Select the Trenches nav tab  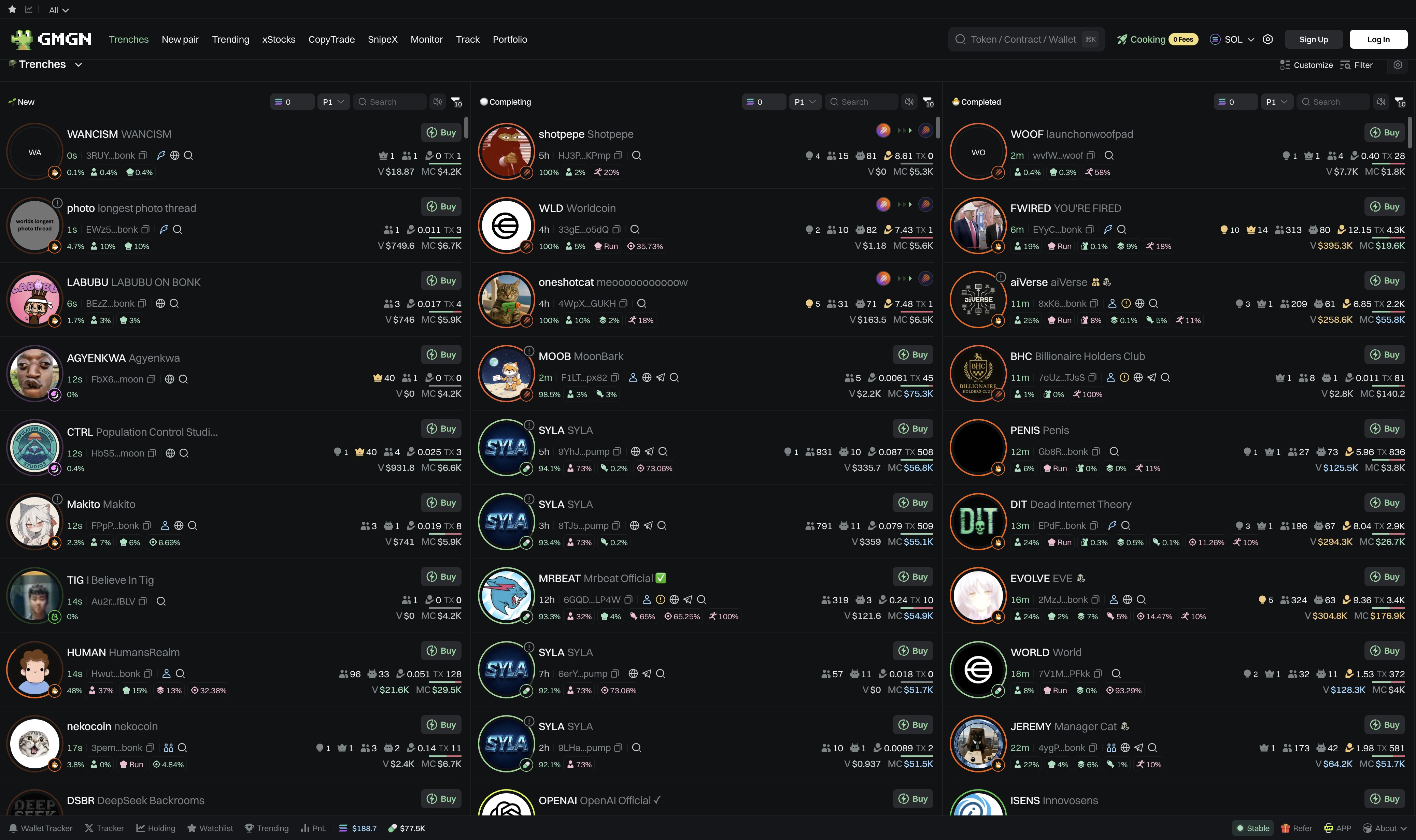(128, 40)
